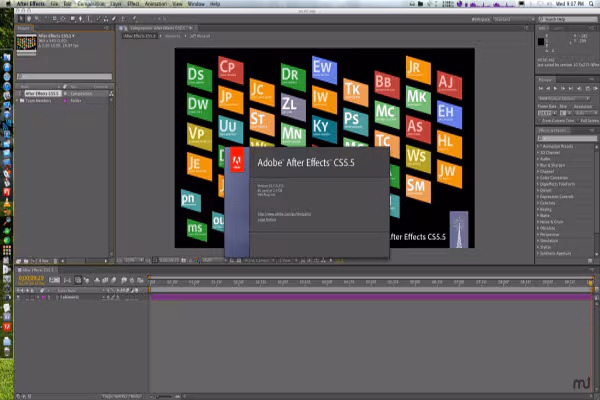This screenshot has width=600, height=400.
Task: Check the From Current Time checkbox
Action: point(540,121)
